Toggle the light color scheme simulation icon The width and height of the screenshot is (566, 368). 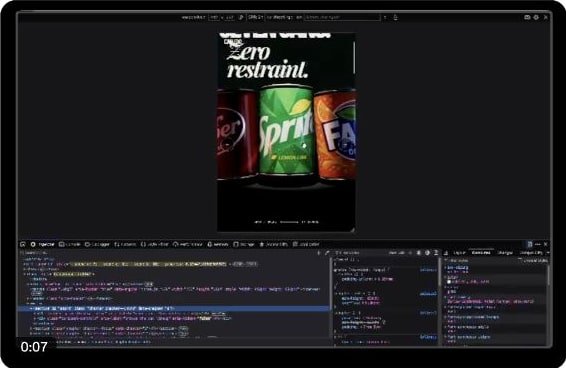point(419,253)
